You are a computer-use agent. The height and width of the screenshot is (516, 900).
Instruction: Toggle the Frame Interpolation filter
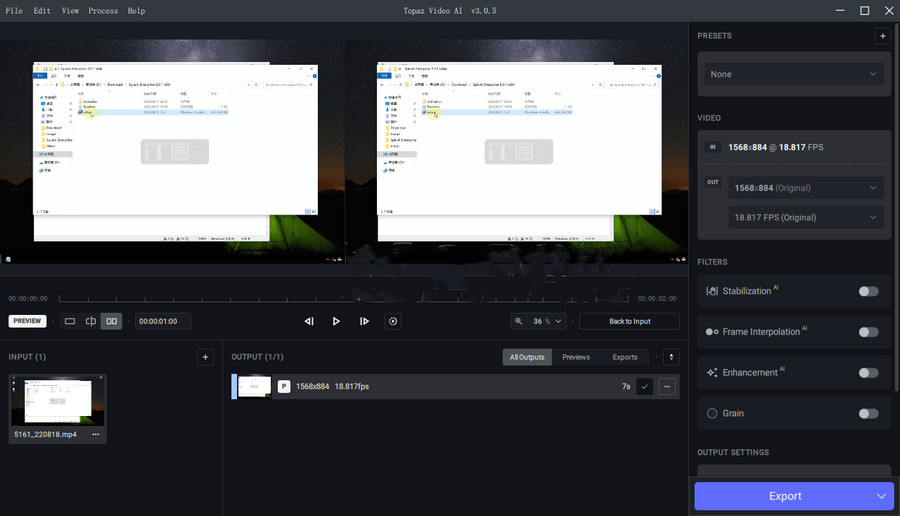click(868, 332)
